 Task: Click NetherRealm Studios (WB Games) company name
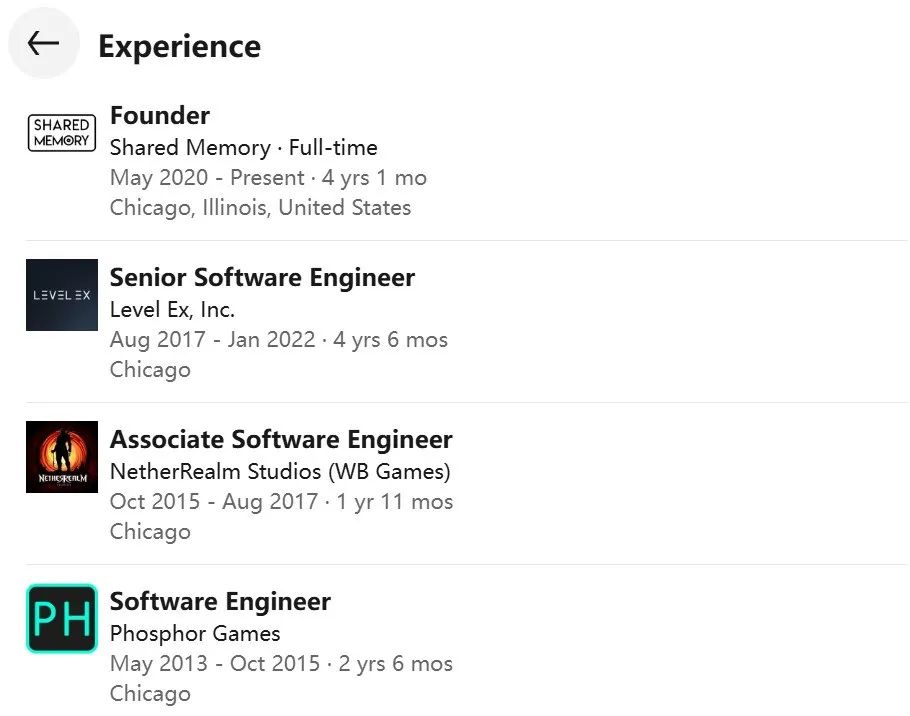click(x=280, y=472)
